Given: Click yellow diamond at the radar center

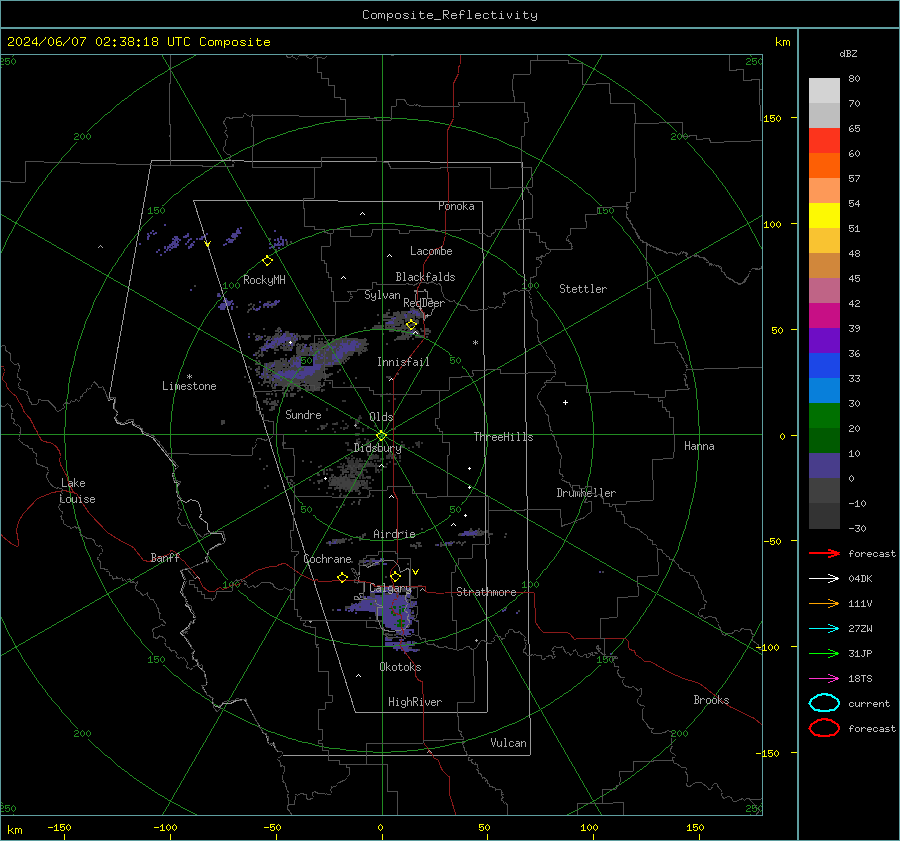Looking at the screenshot, I should click(382, 436).
